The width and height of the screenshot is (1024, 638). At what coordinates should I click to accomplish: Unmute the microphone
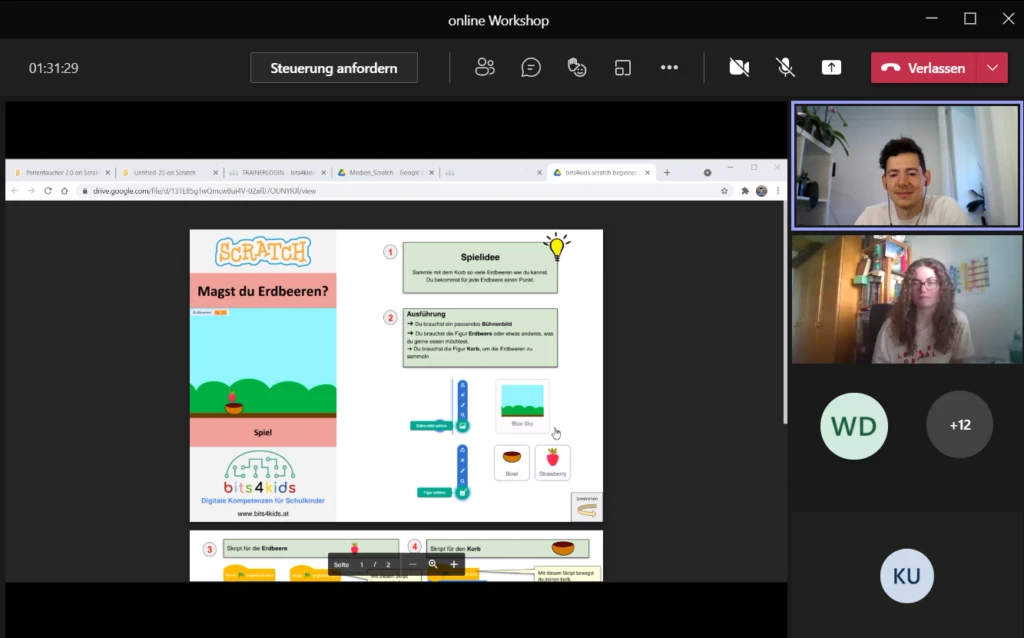click(785, 67)
